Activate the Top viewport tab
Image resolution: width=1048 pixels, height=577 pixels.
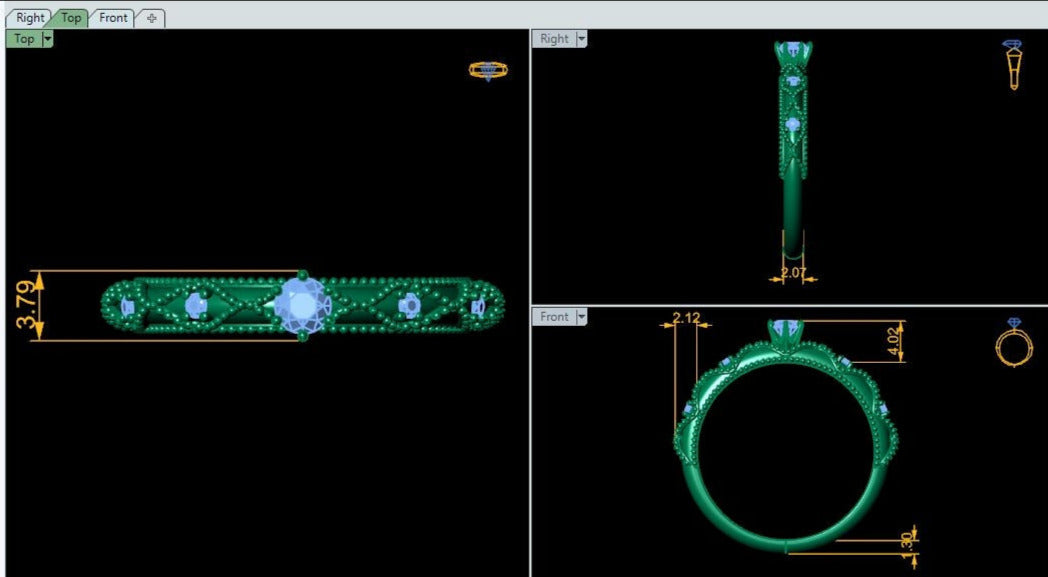click(70, 18)
